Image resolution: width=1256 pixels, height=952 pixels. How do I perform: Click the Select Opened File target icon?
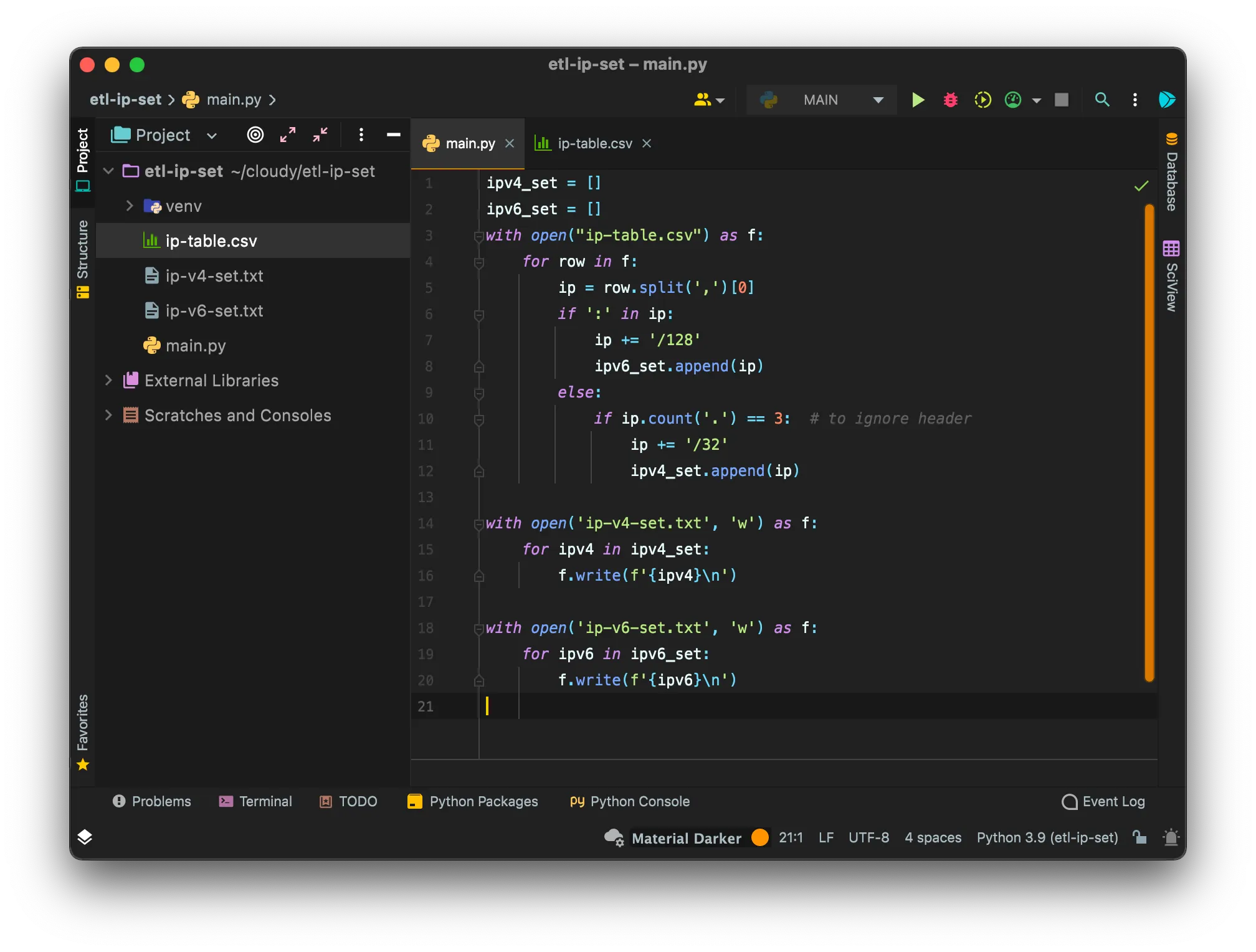[255, 135]
